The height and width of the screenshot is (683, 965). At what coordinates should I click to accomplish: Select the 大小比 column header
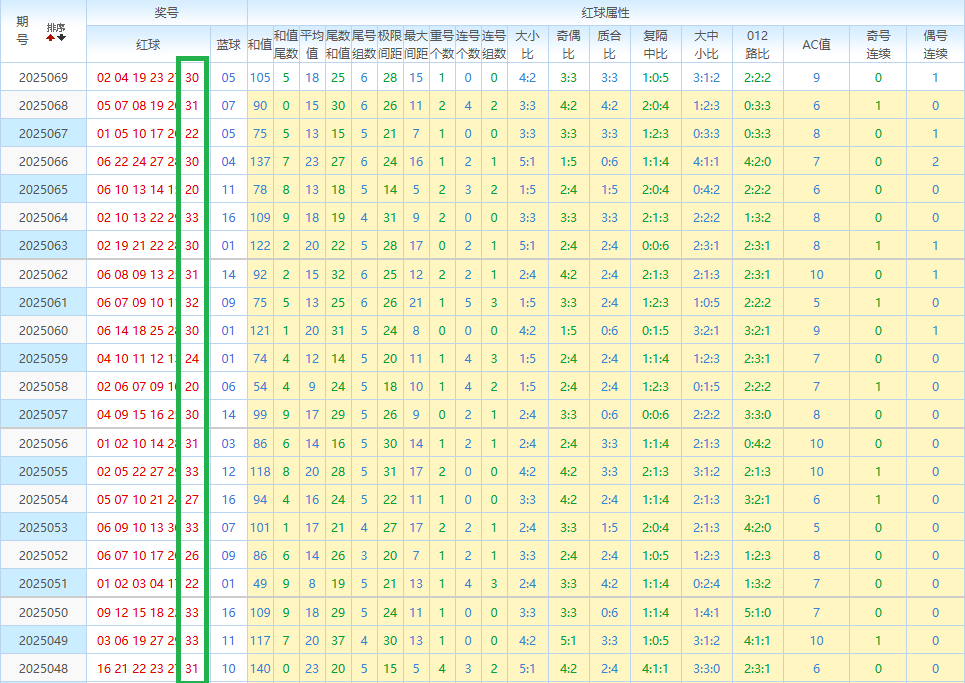coord(527,44)
